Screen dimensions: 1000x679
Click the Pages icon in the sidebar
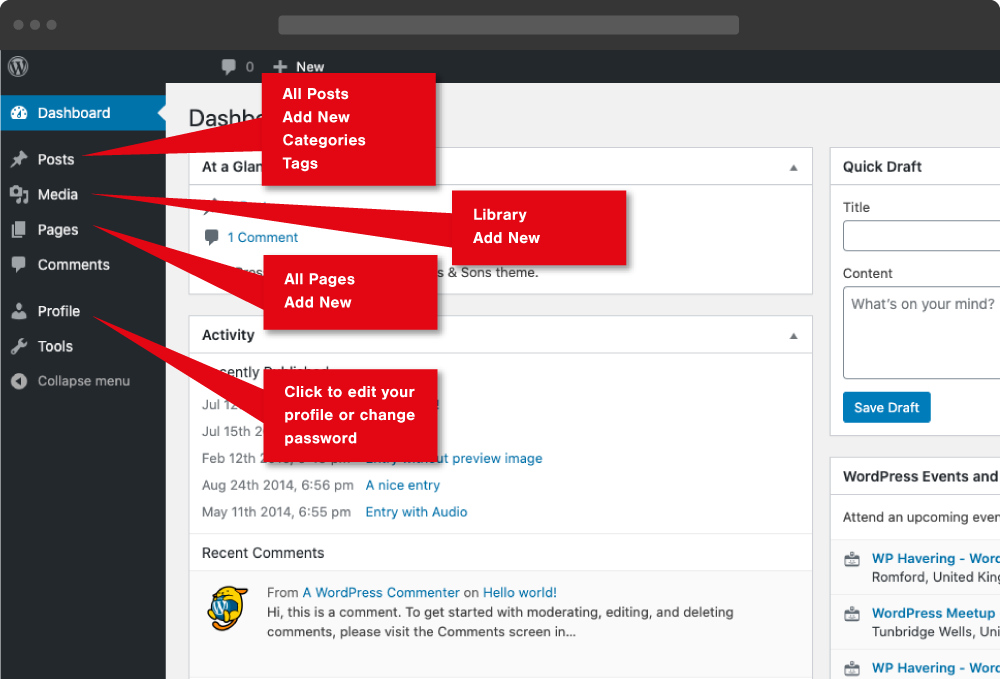19,230
